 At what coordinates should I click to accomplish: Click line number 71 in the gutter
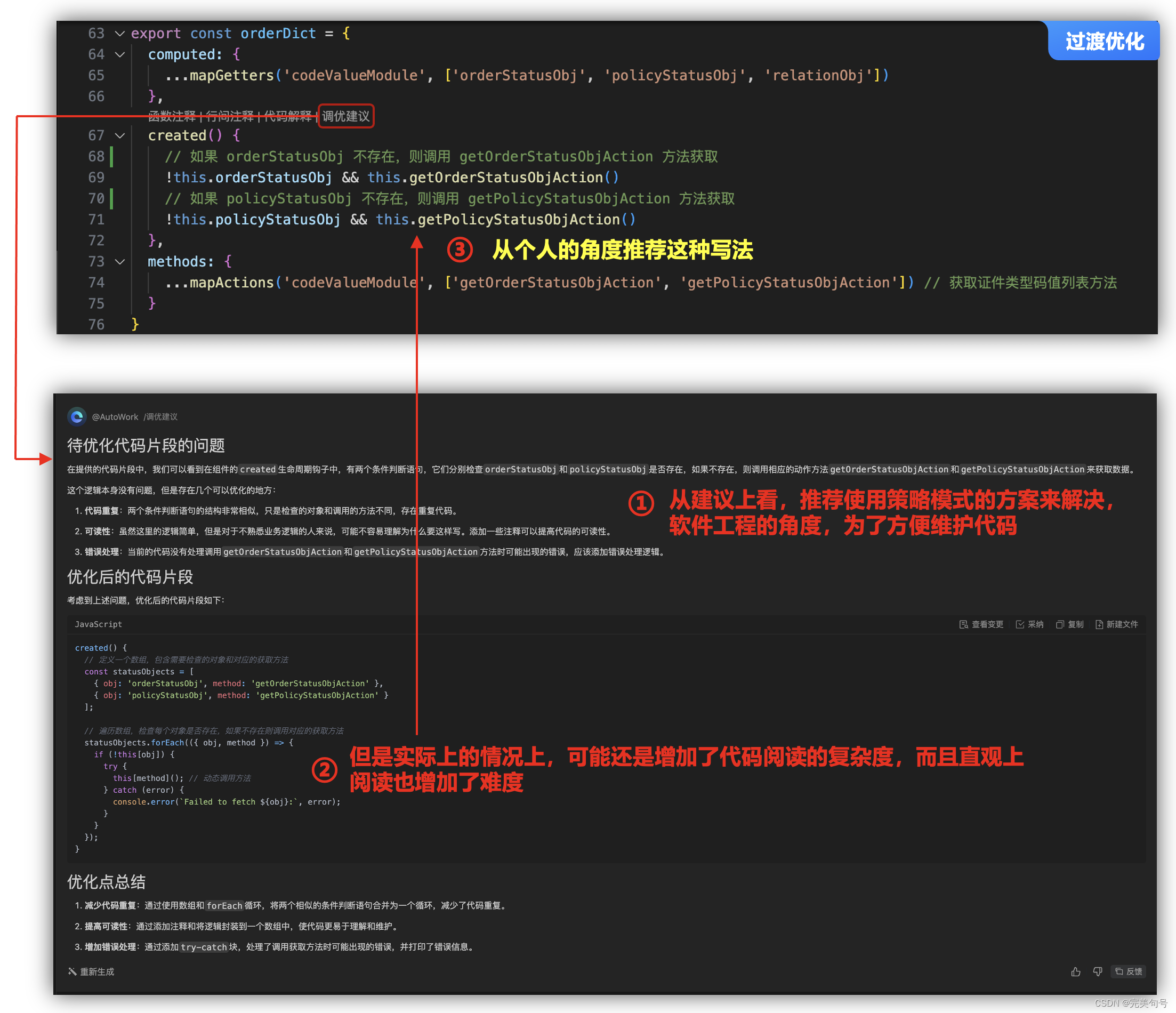point(96,220)
